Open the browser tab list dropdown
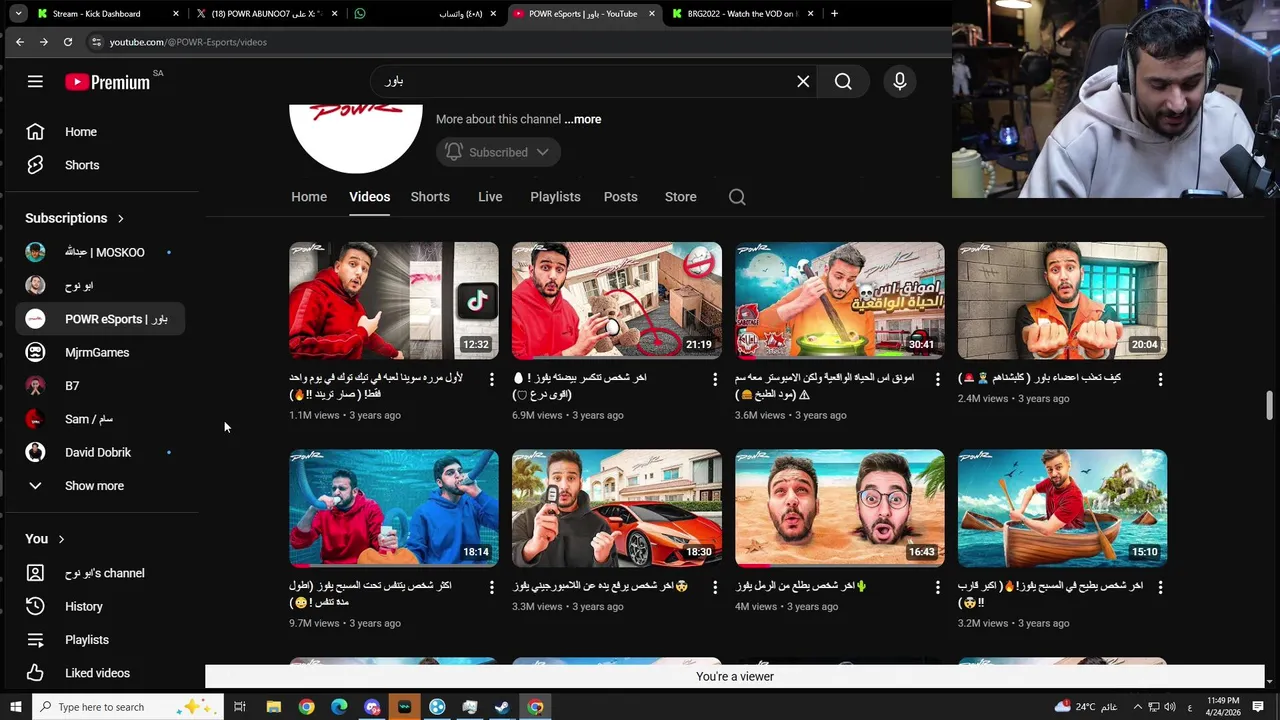Viewport: 1280px width, 720px height. pos(18,14)
